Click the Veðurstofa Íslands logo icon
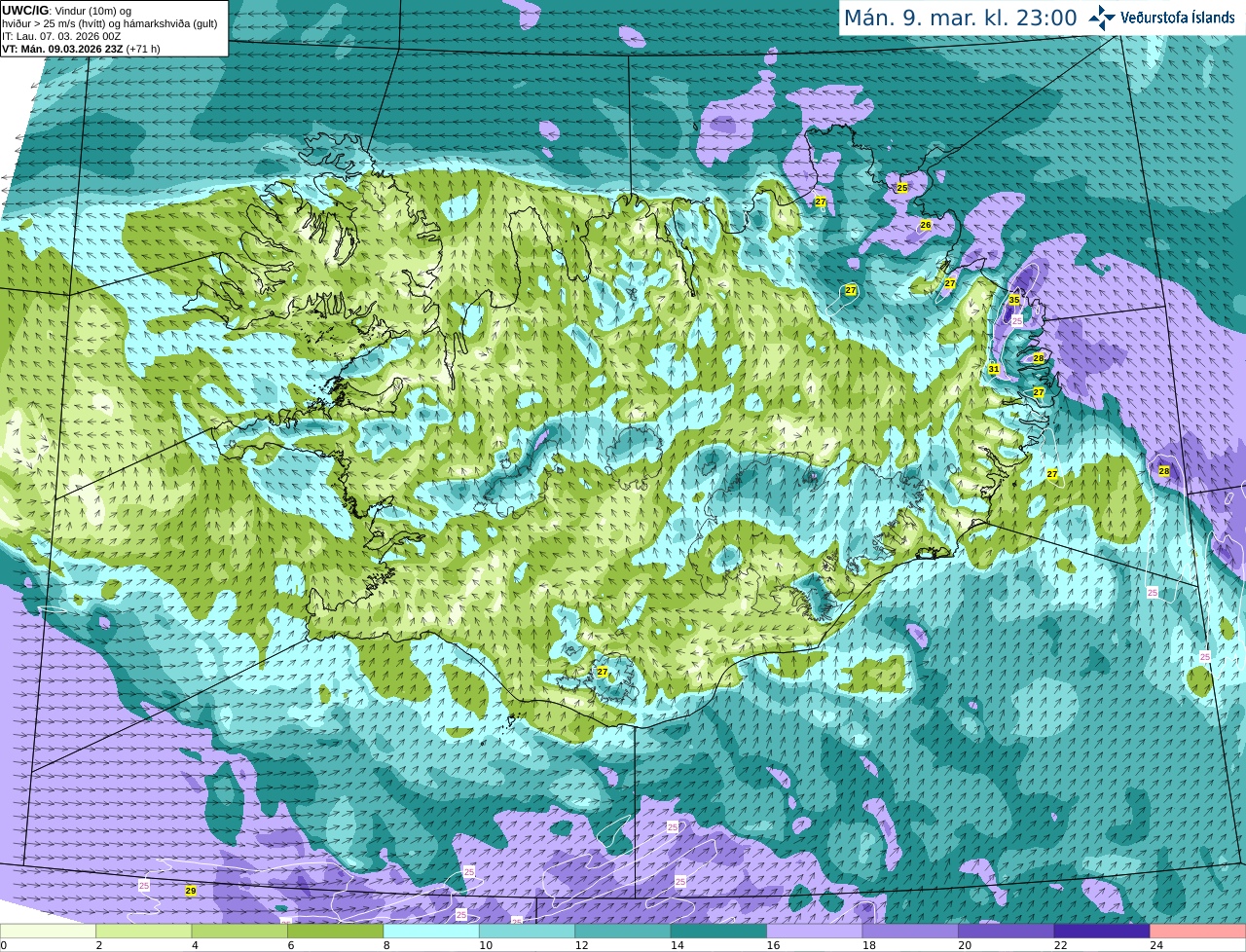The image size is (1246, 952). point(1102,18)
